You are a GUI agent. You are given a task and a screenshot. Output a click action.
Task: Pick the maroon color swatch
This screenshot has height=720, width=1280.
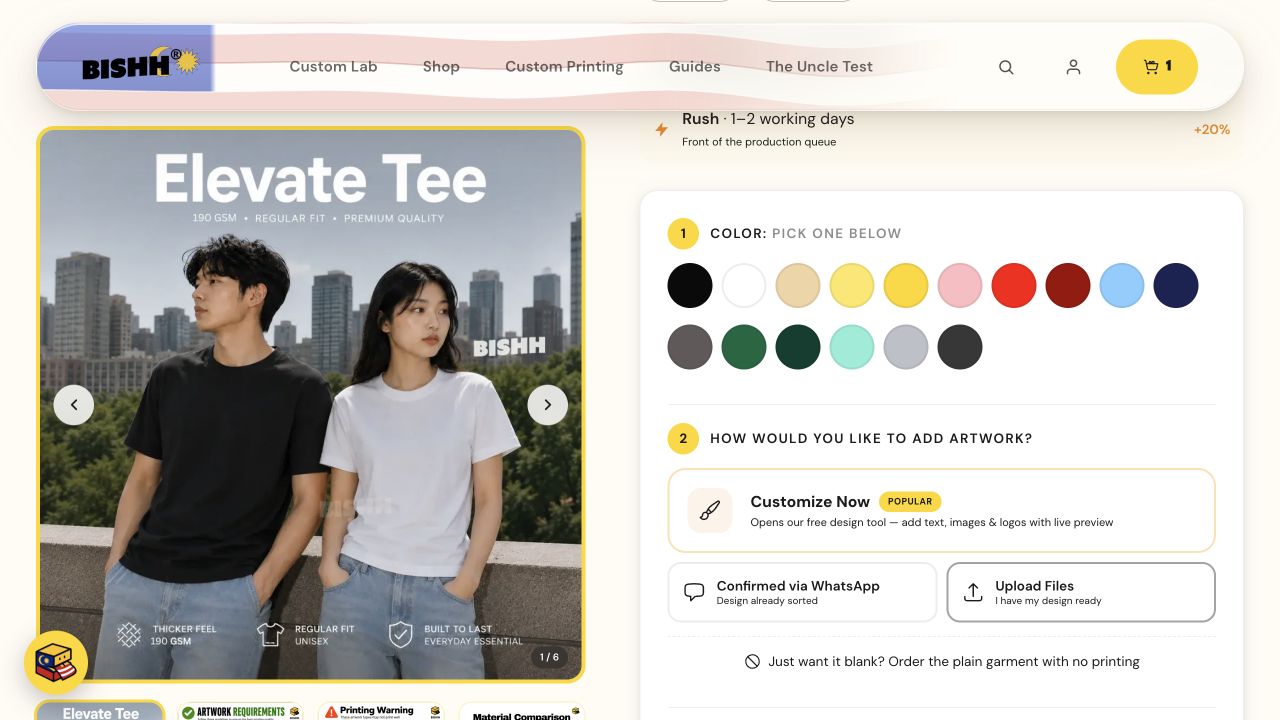[x=1068, y=285]
